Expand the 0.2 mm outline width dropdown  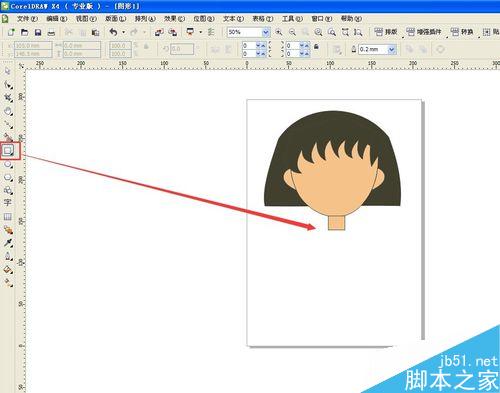[x=392, y=50]
